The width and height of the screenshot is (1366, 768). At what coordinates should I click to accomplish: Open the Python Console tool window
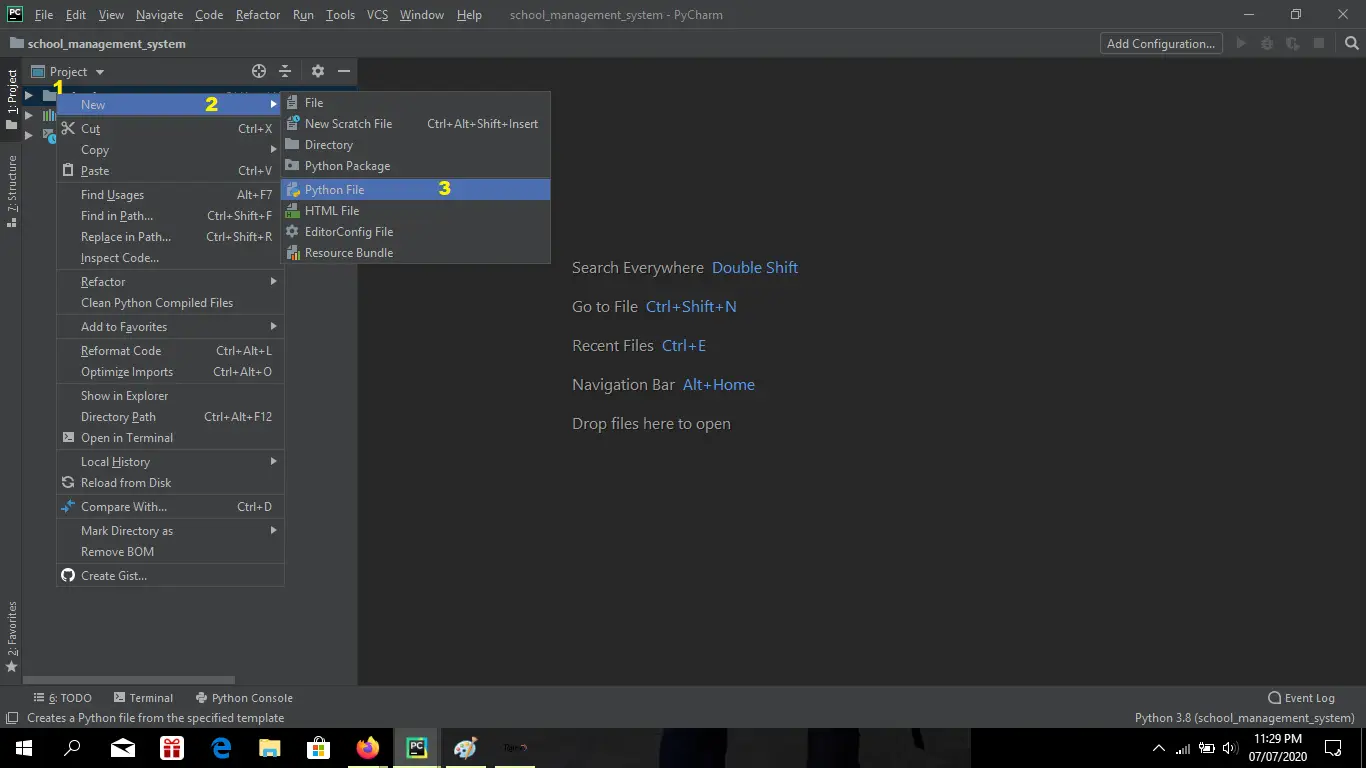pyautogui.click(x=244, y=698)
